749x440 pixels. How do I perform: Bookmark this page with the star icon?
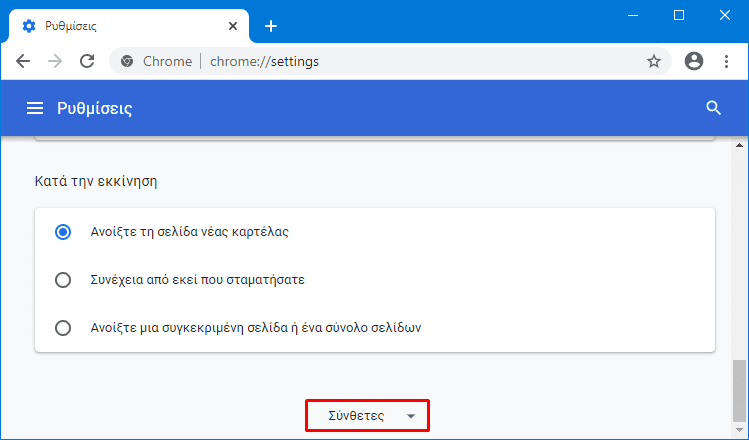point(653,61)
